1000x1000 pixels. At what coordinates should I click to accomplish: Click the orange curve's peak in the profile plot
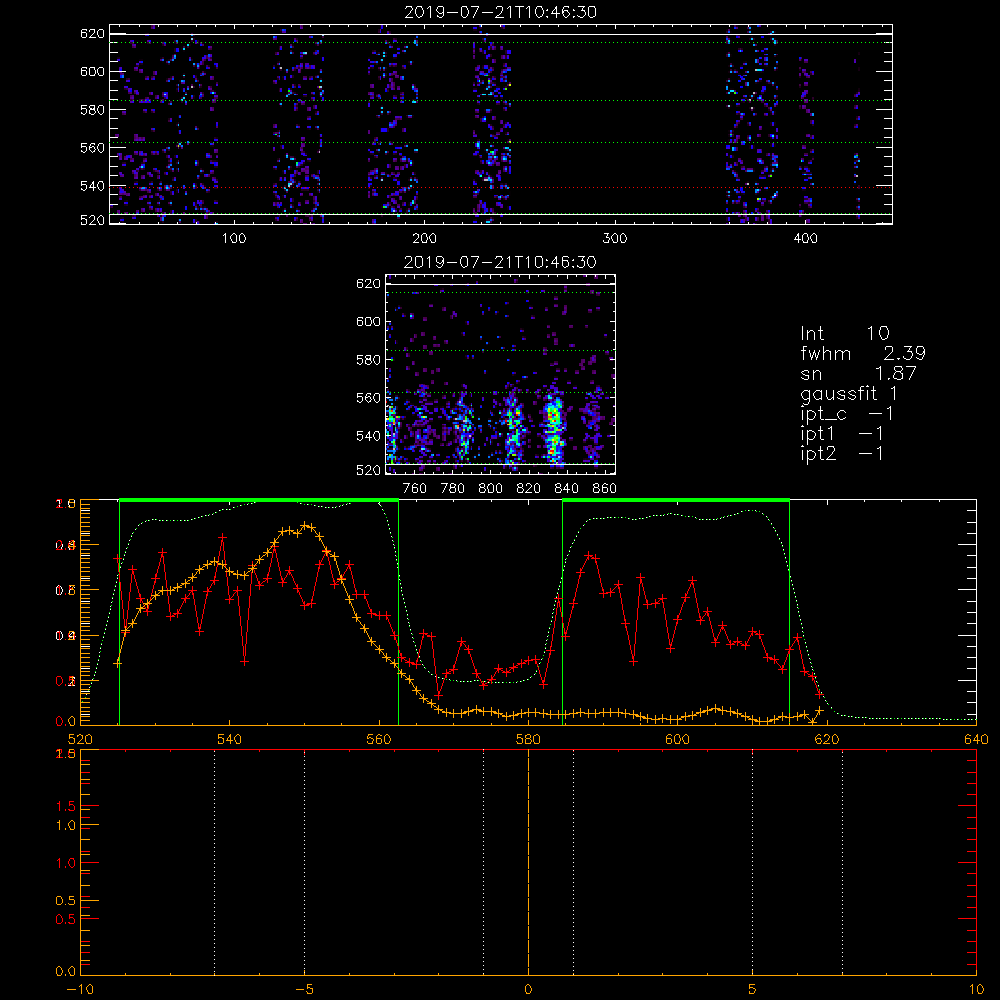tap(307, 526)
